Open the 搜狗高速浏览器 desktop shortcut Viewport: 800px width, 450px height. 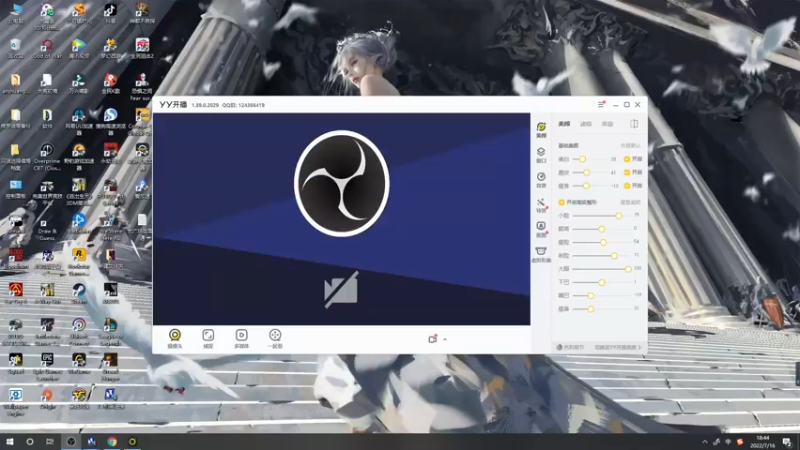(110, 121)
